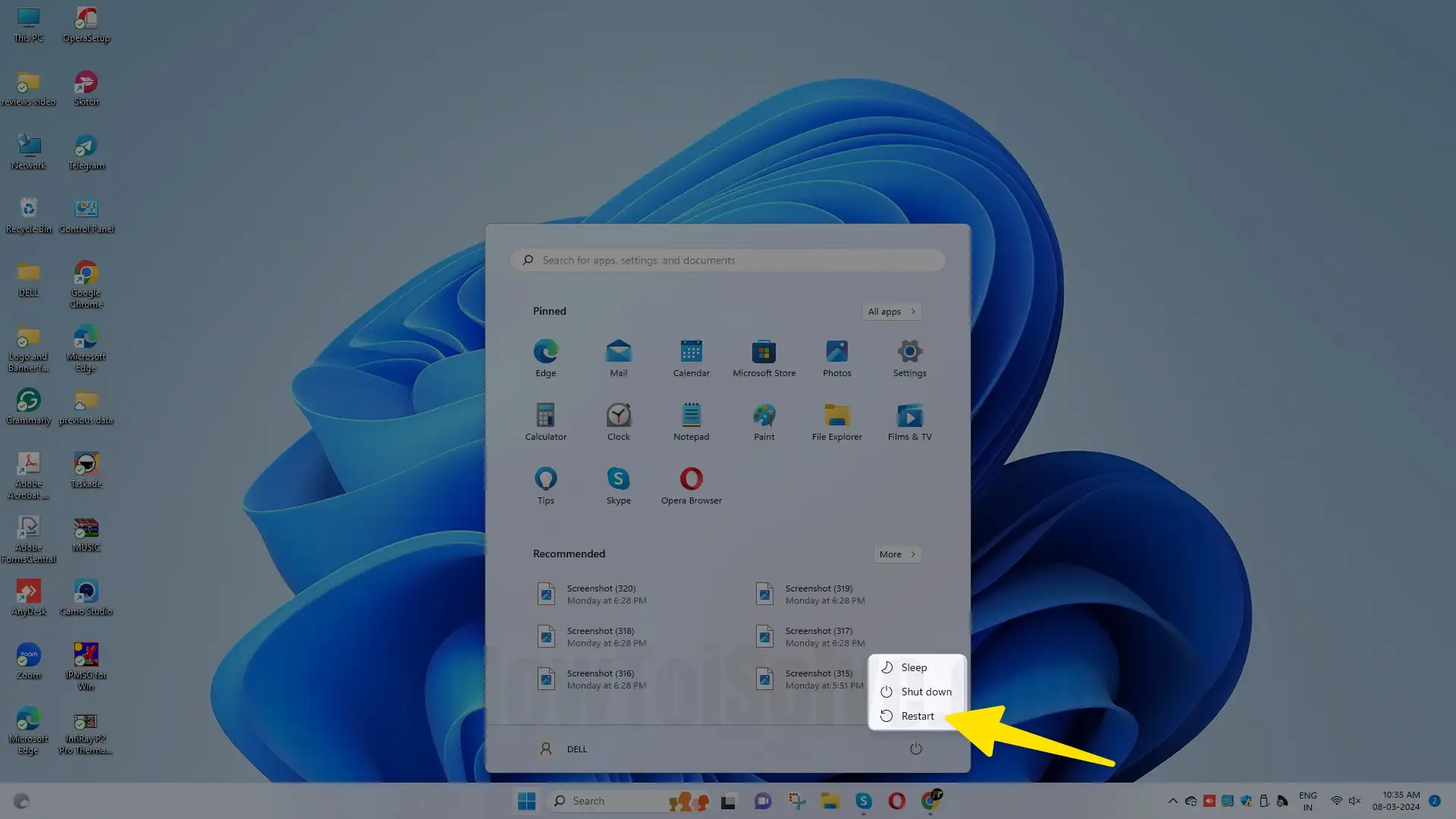
Task: Choose Shut down from the power menu
Action: click(x=917, y=692)
